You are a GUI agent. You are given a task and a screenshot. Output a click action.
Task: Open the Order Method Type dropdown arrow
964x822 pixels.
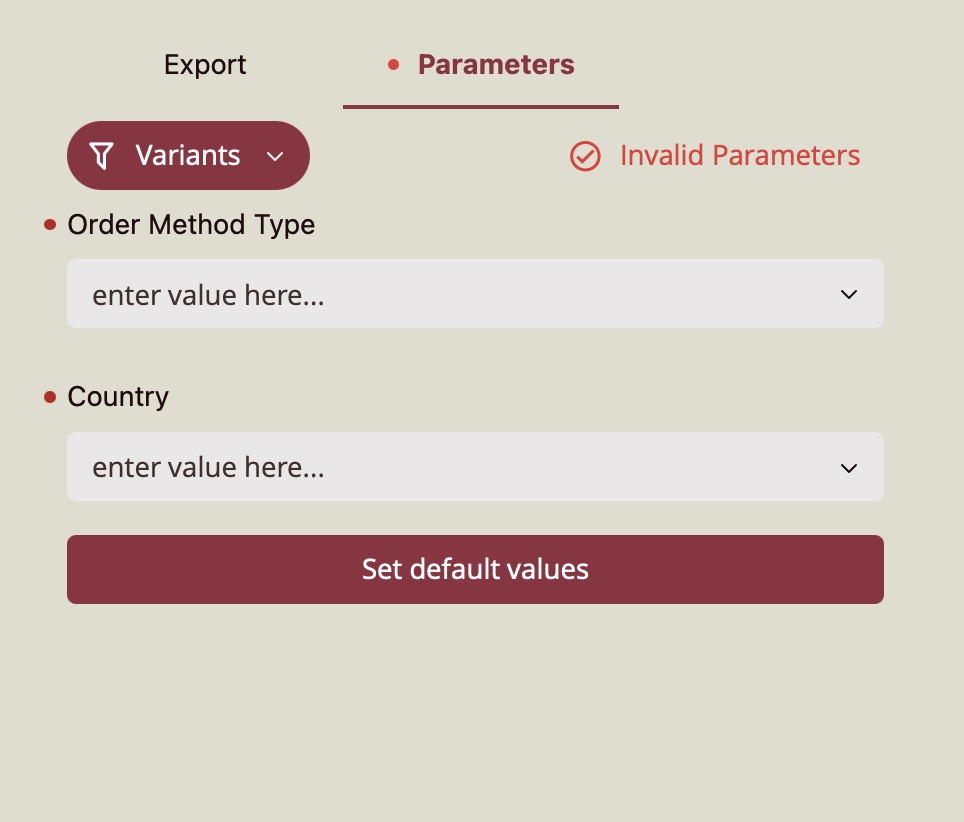pos(849,294)
